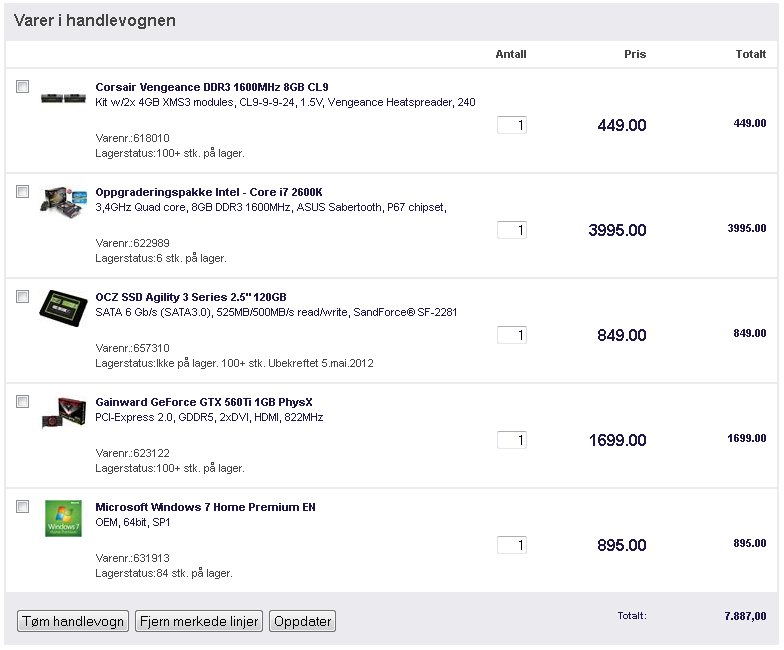Click Varenr.:622989 text
Image resolution: width=784 pixels, height=650 pixels.
(132, 243)
